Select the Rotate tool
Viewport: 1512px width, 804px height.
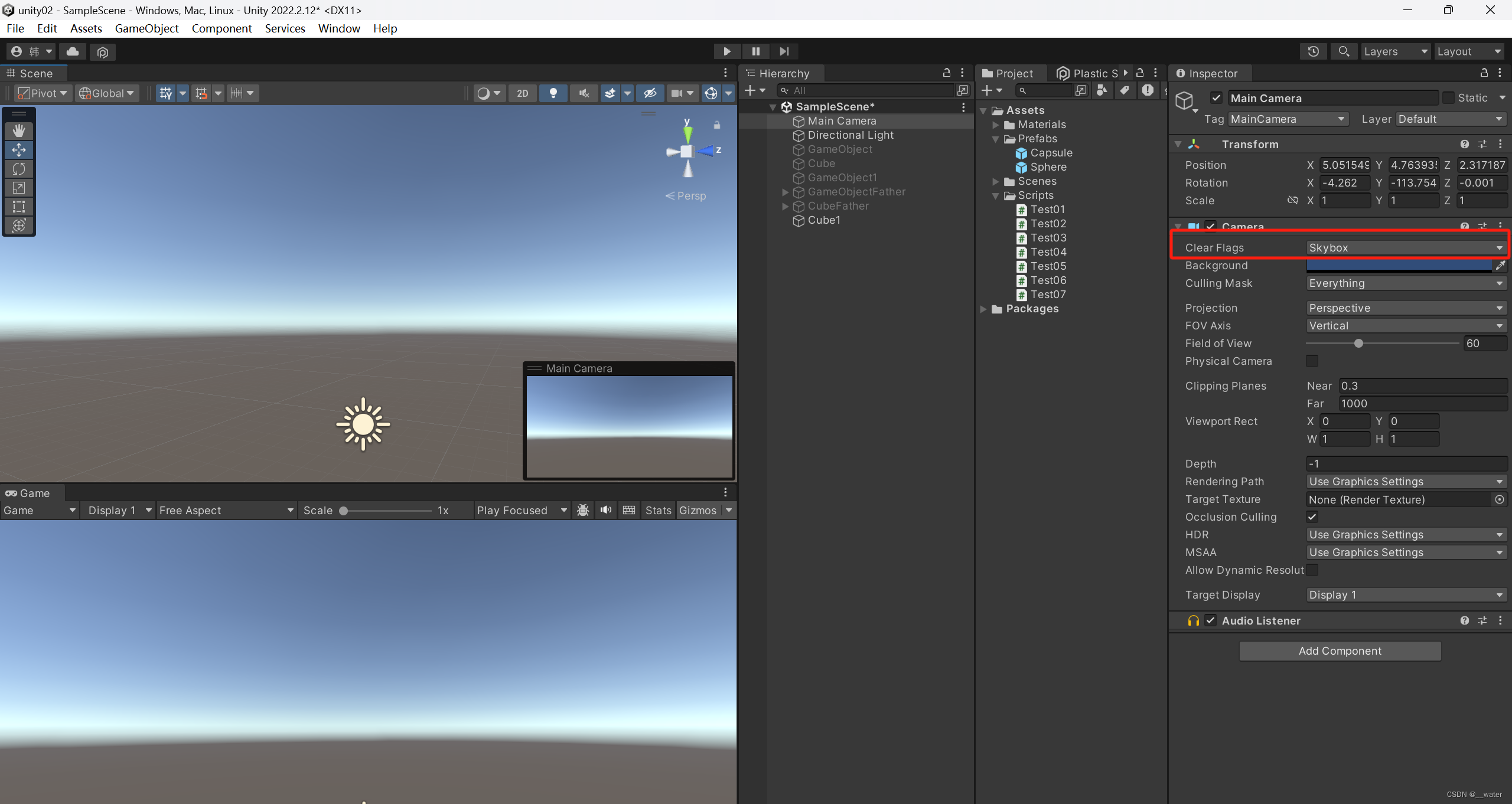coord(19,168)
